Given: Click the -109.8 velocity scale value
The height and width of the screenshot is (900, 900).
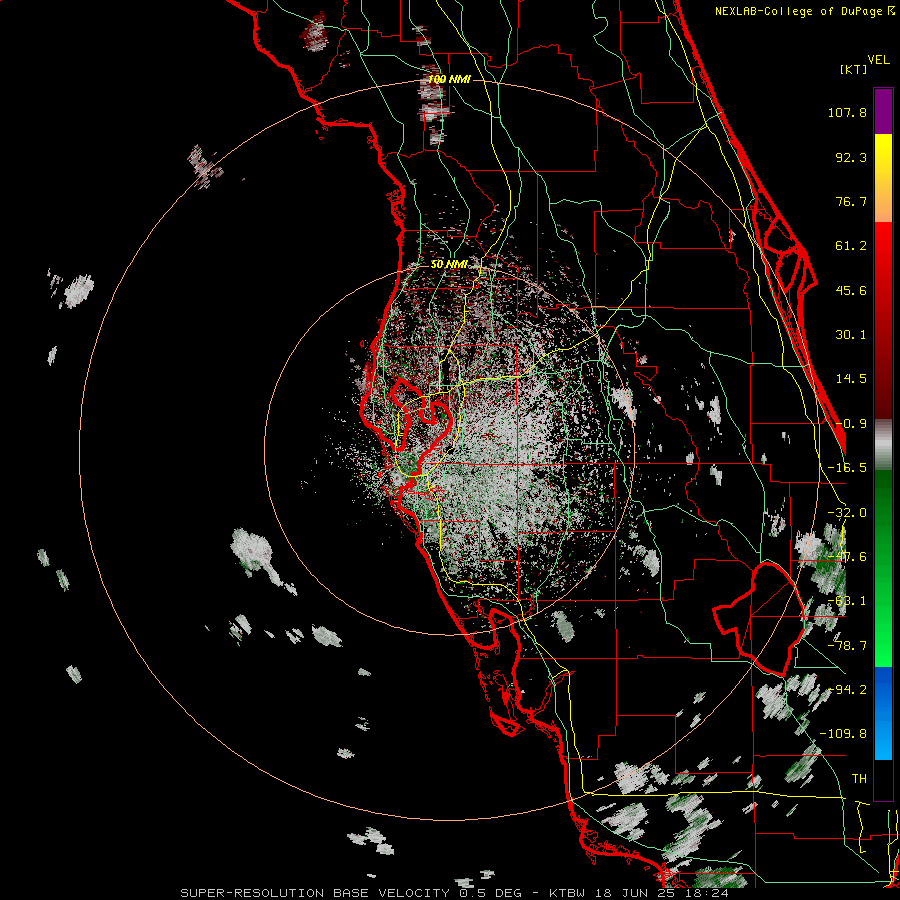Looking at the screenshot, I should (843, 734).
